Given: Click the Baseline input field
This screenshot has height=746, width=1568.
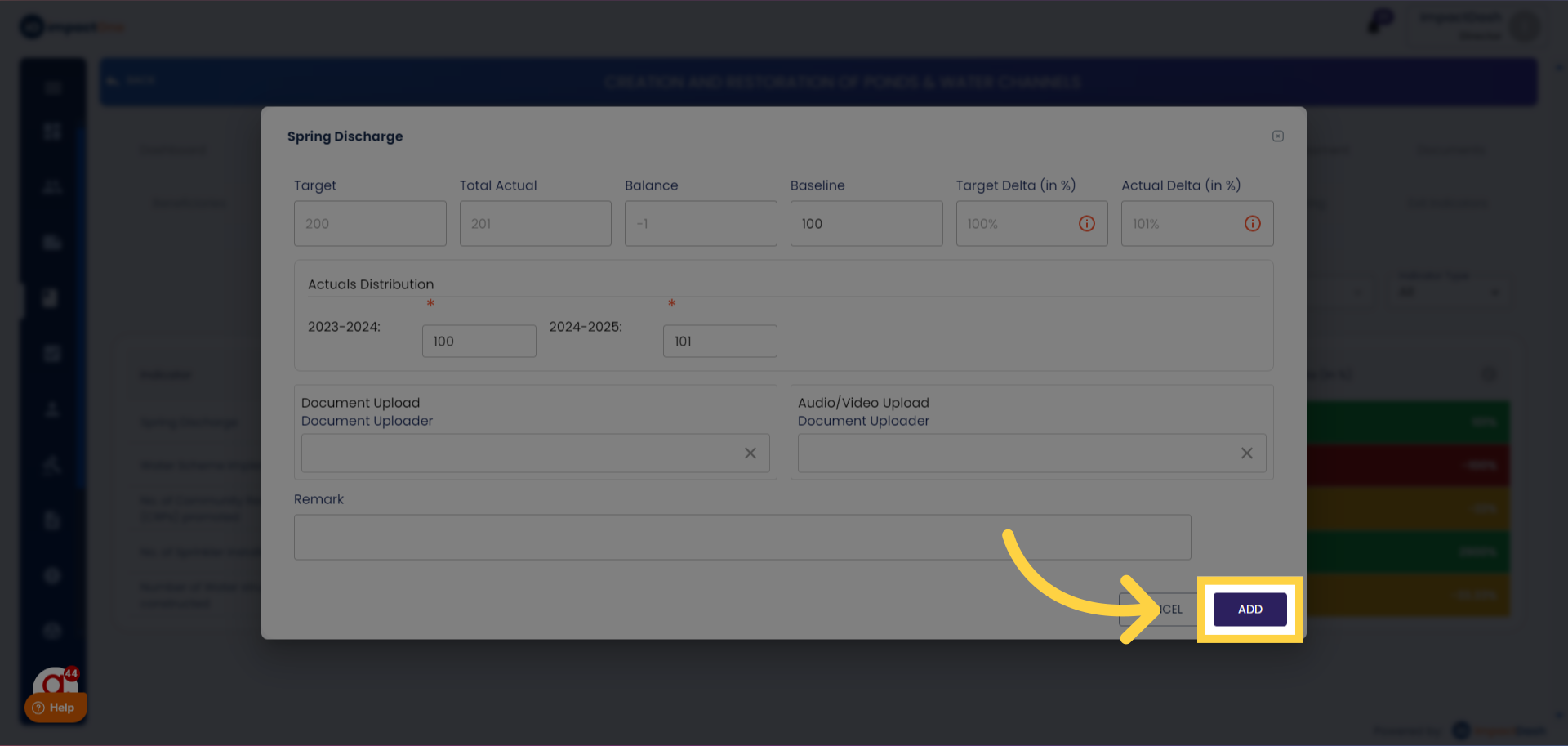Looking at the screenshot, I should [866, 224].
